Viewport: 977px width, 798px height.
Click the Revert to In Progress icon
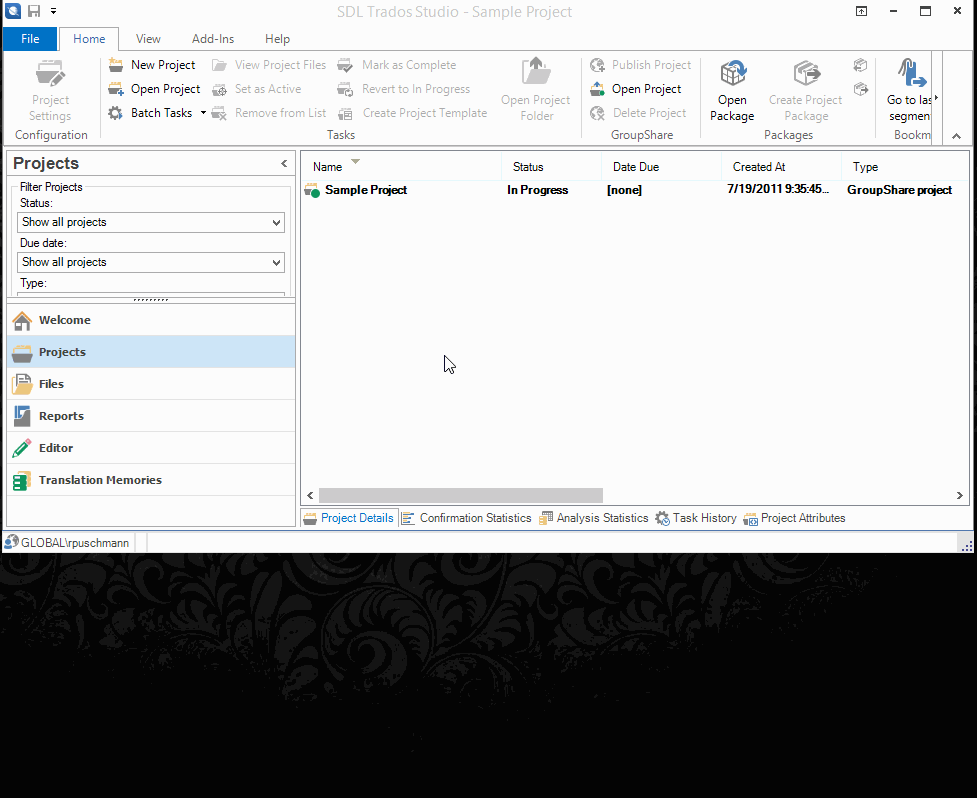[x=345, y=89]
